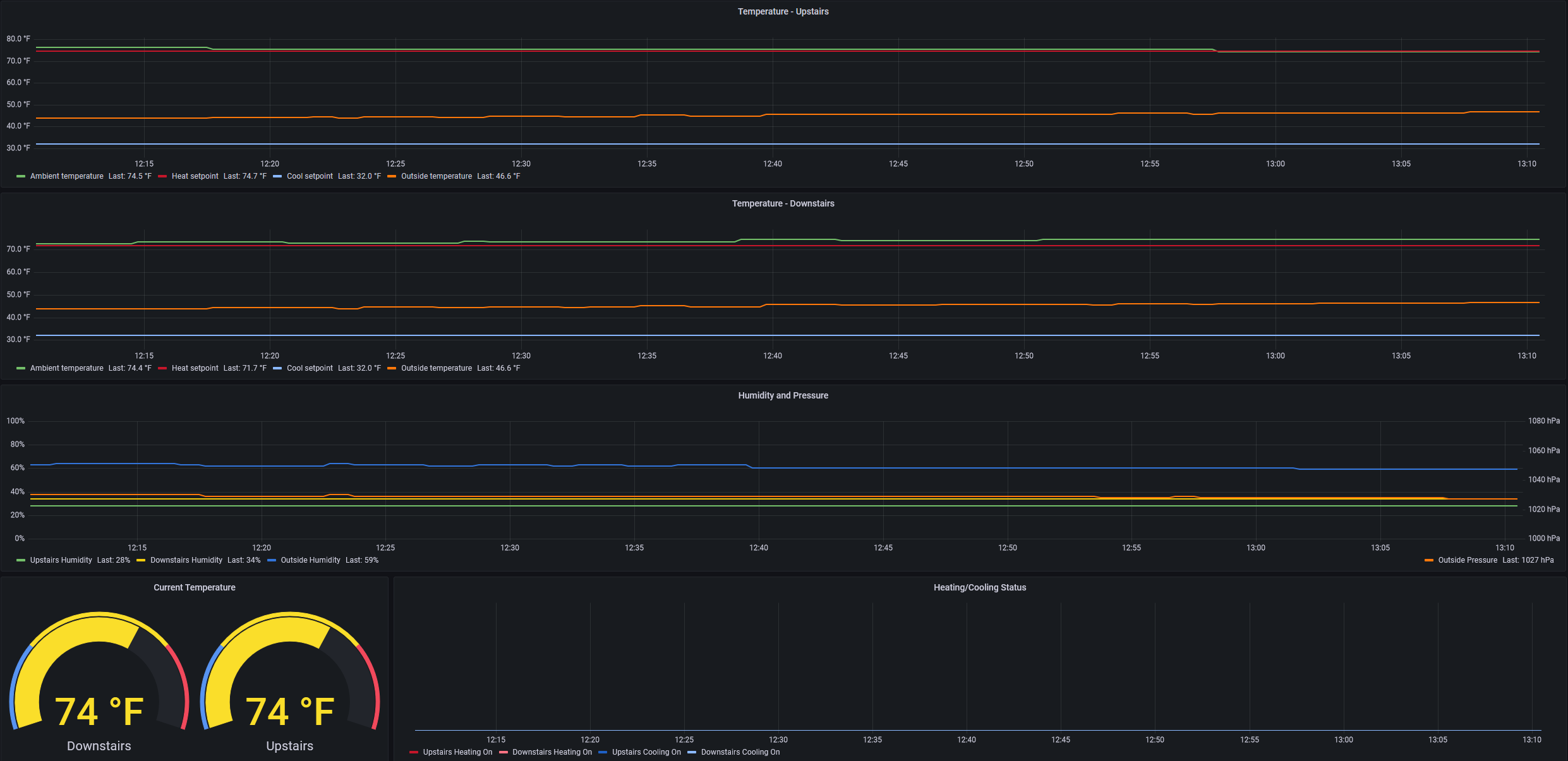1568x761 pixels.
Task: Click the green Upstairs Humidity legend color marker
Action: (x=21, y=560)
